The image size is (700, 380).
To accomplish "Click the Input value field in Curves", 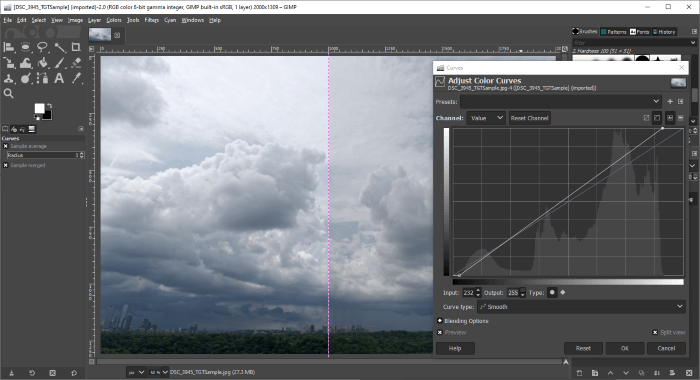I will pyautogui.click(x=468, y=293).
